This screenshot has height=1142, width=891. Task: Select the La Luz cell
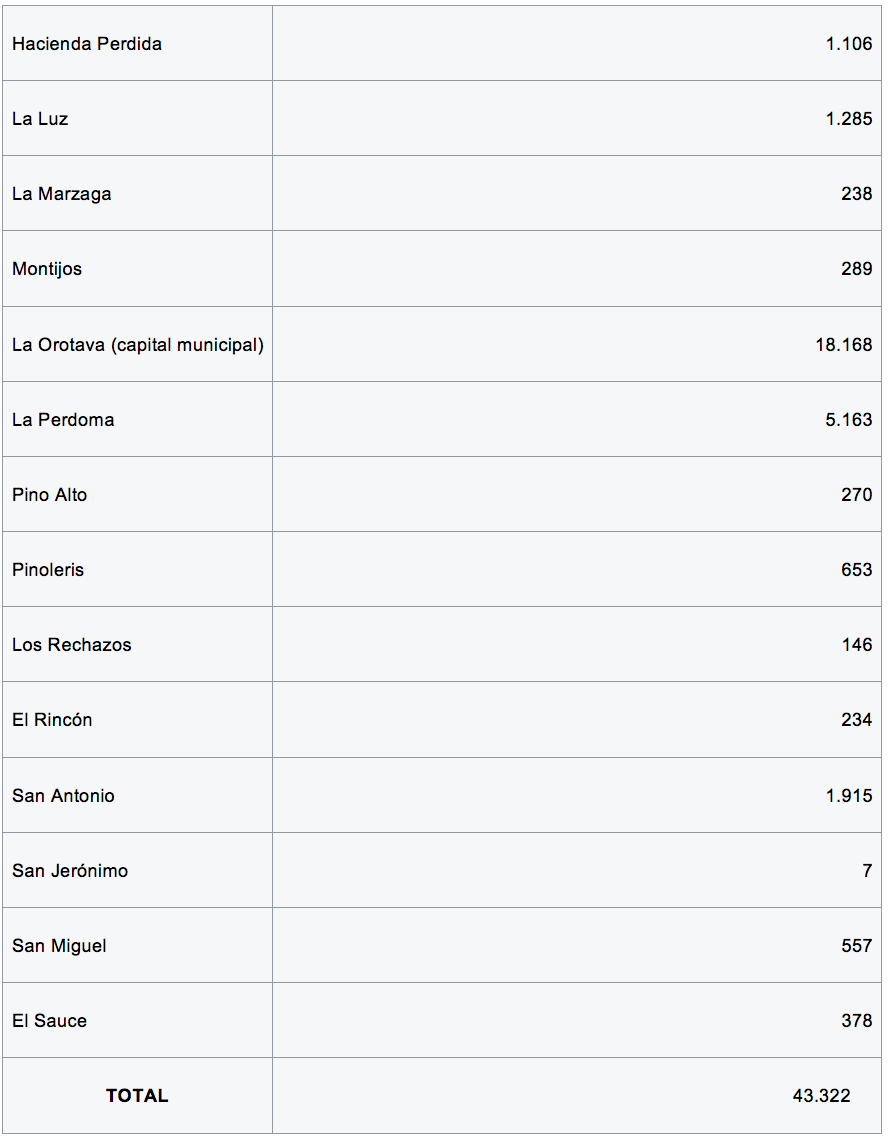(x=40, y=119)
